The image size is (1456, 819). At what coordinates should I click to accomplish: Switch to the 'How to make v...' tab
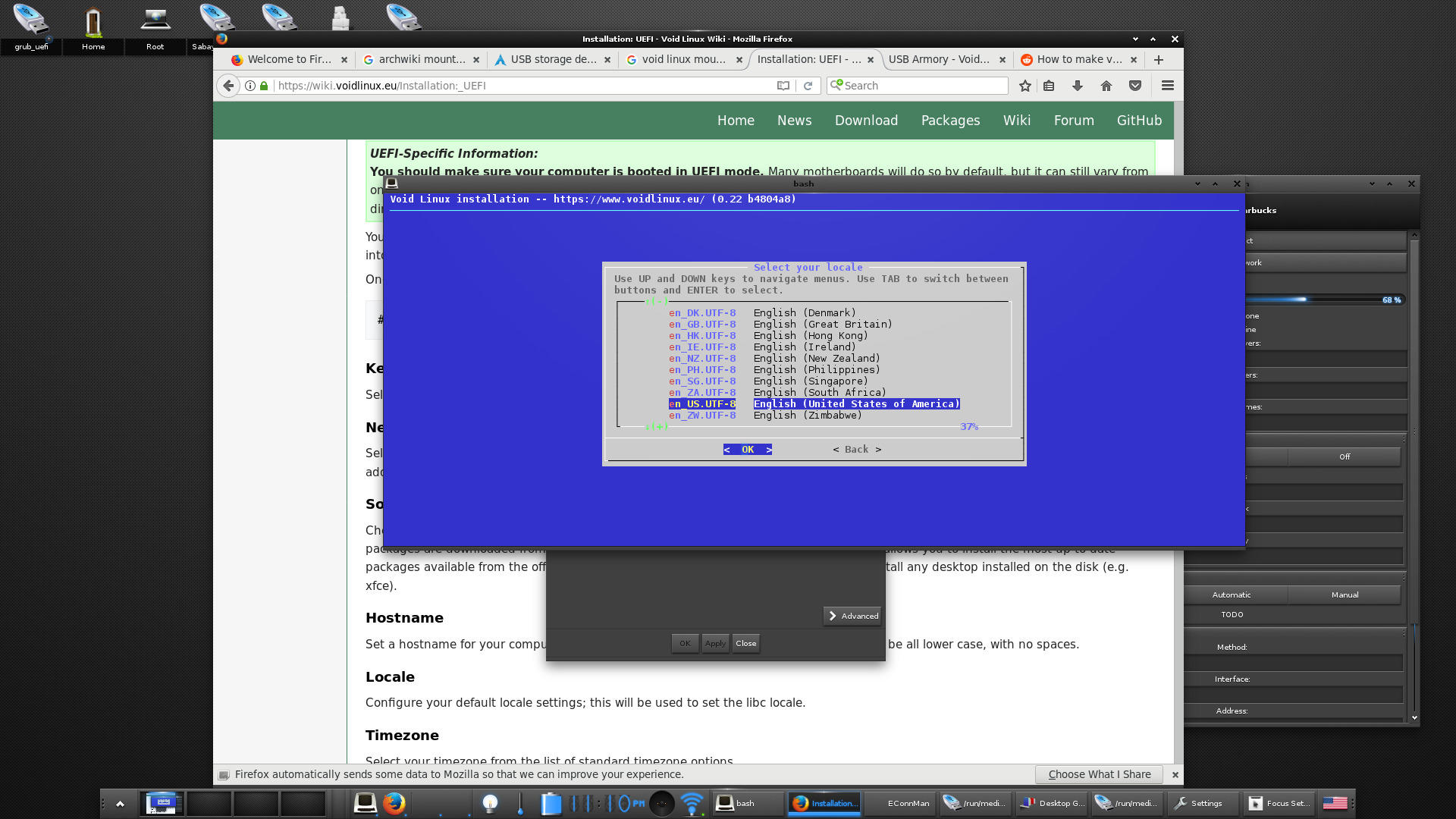click(x=1079, y=59)
